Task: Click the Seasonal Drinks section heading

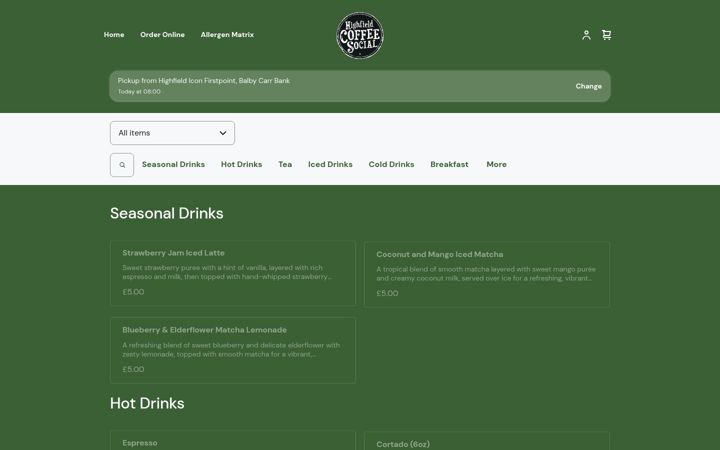Action: (x=167, y=214)
